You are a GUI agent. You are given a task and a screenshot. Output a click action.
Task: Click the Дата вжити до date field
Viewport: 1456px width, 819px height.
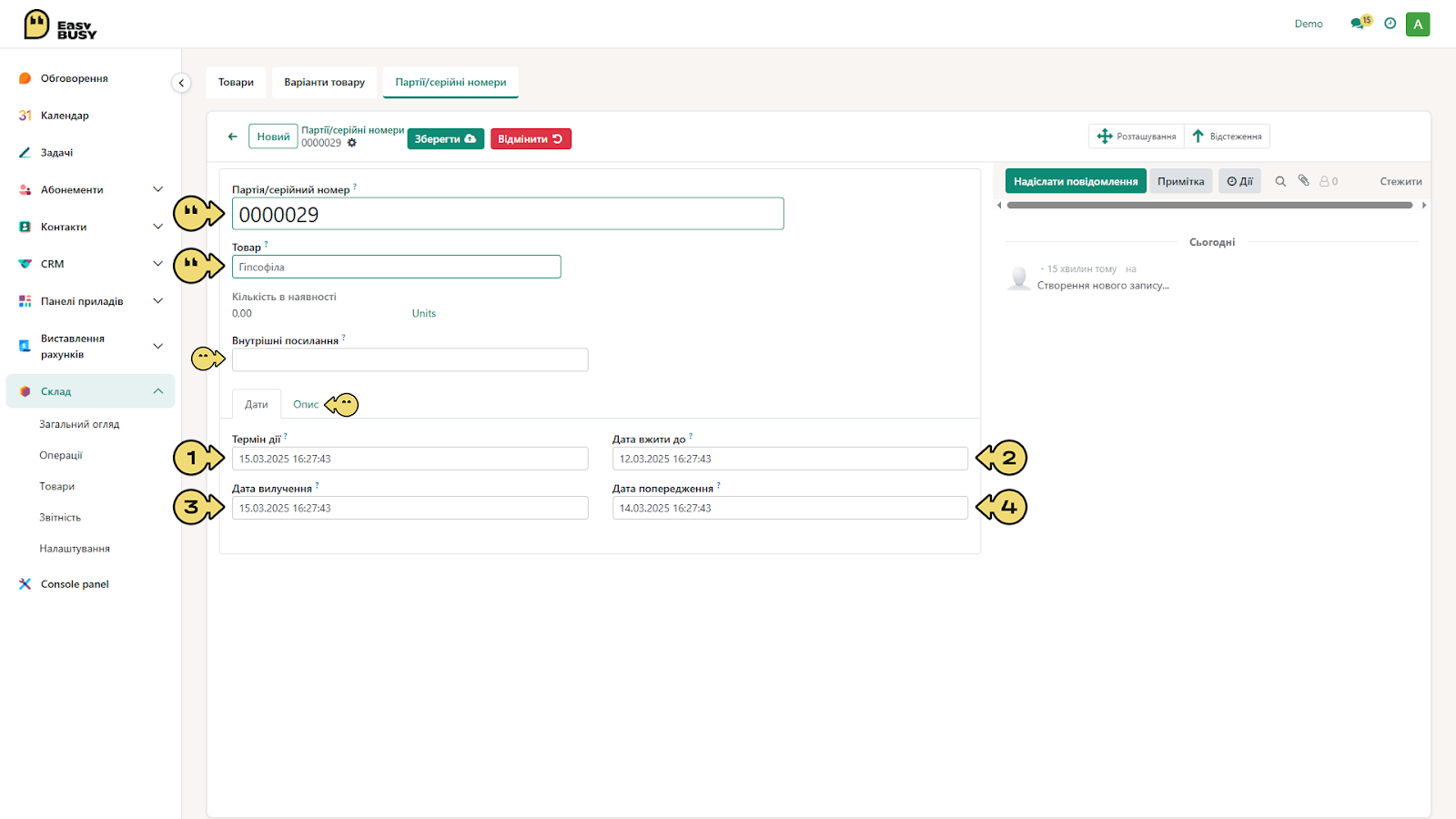[x=790, y=459]
